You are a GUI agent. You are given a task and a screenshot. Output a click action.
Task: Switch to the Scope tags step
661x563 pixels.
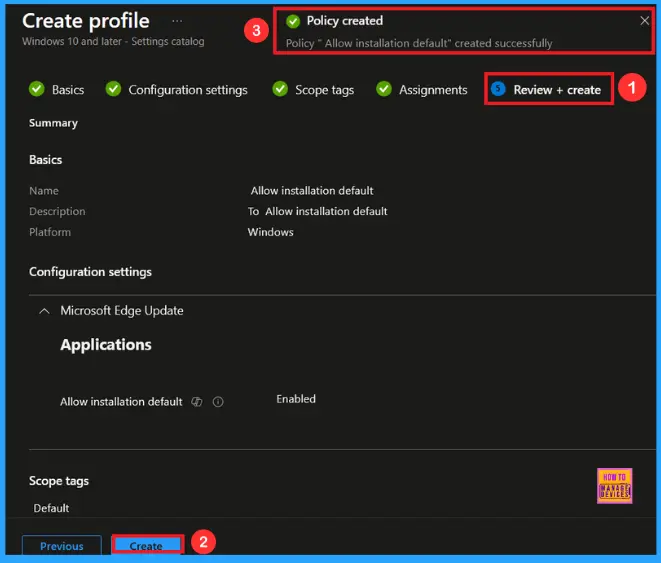(x=325, y=90)
